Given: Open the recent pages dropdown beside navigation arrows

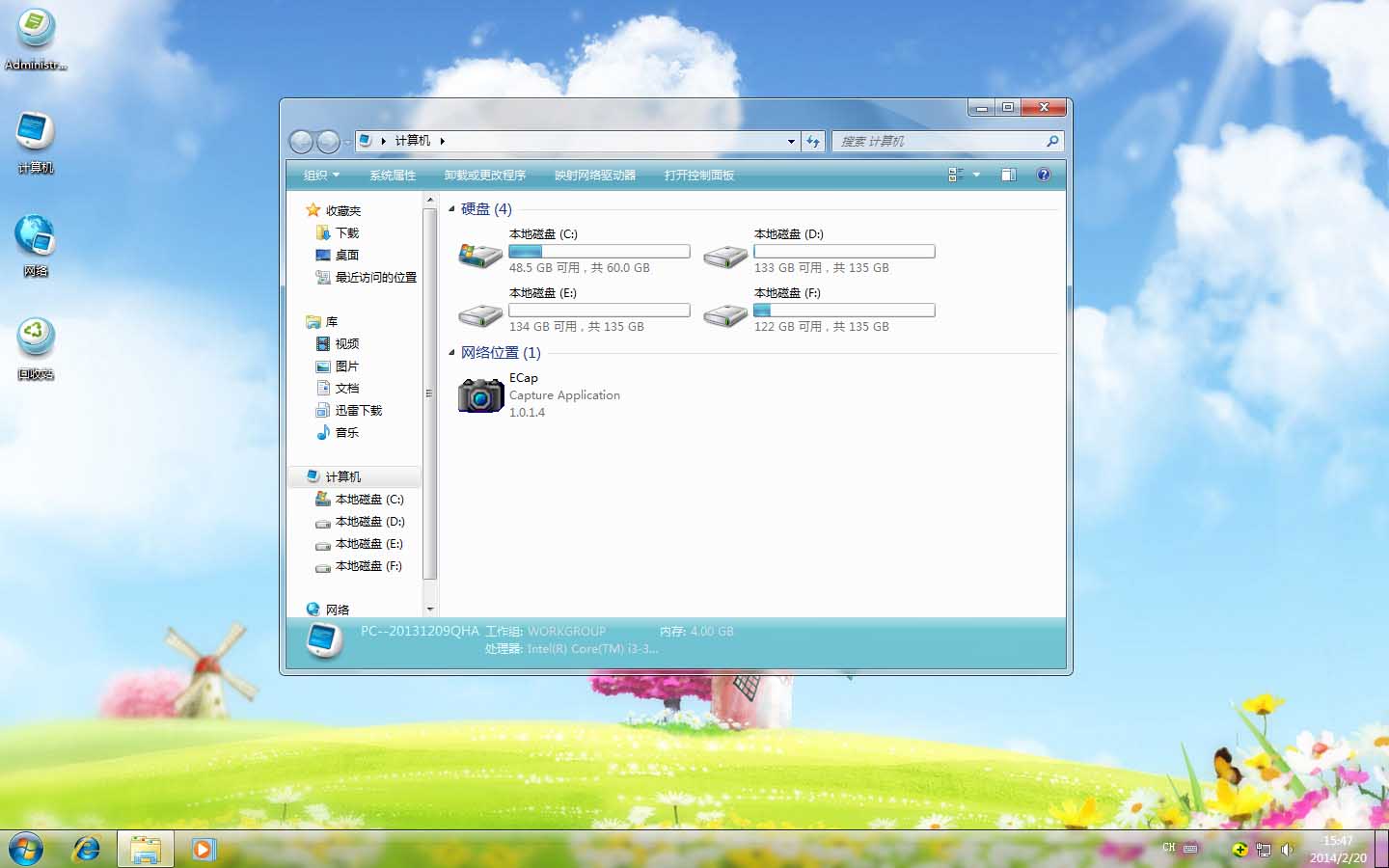Looking at the screenshot, I should (348, 143).
